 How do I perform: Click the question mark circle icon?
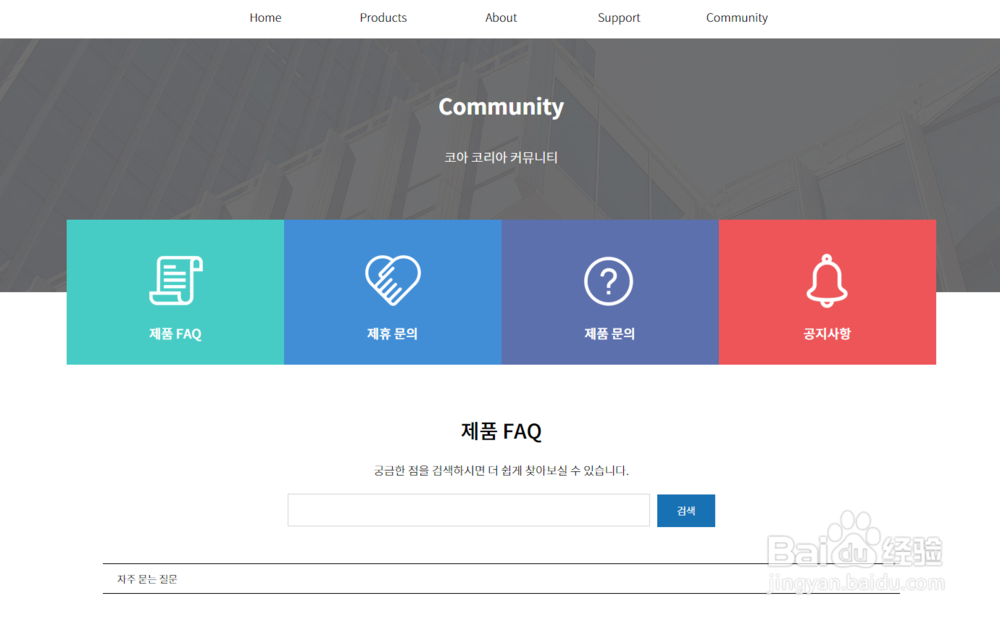point(608,281)
